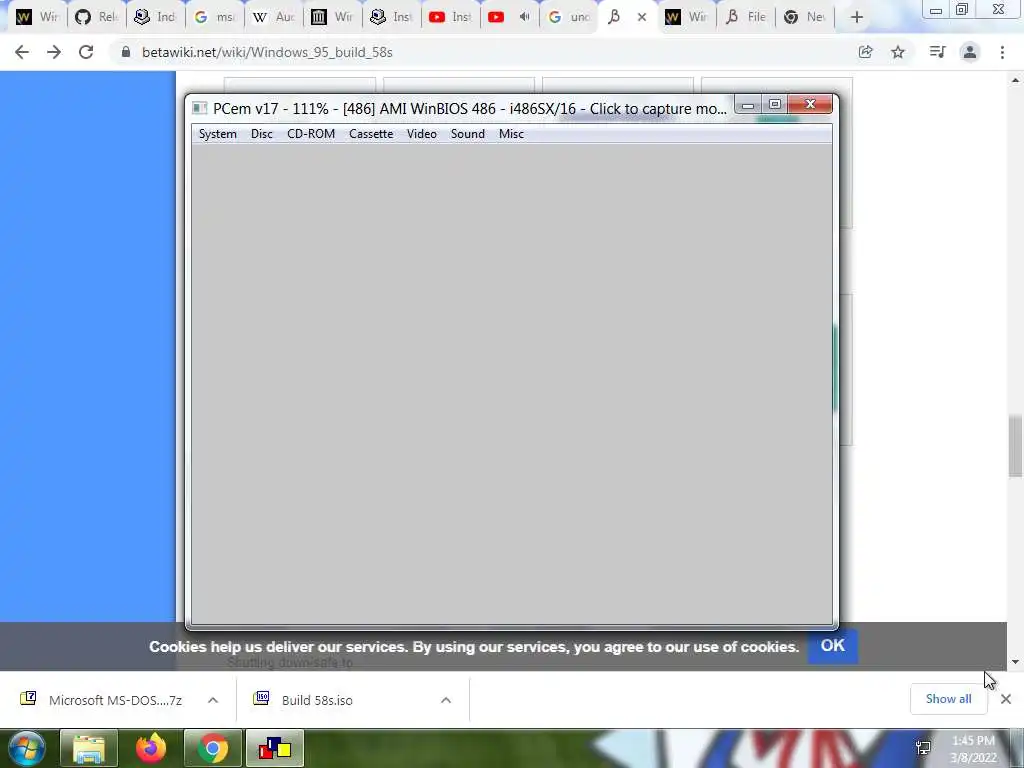The height and width of the screenshot is (768, 1024).
Task: Open the CD-ROM menu in PCem
Action: (x=311, y=134)
